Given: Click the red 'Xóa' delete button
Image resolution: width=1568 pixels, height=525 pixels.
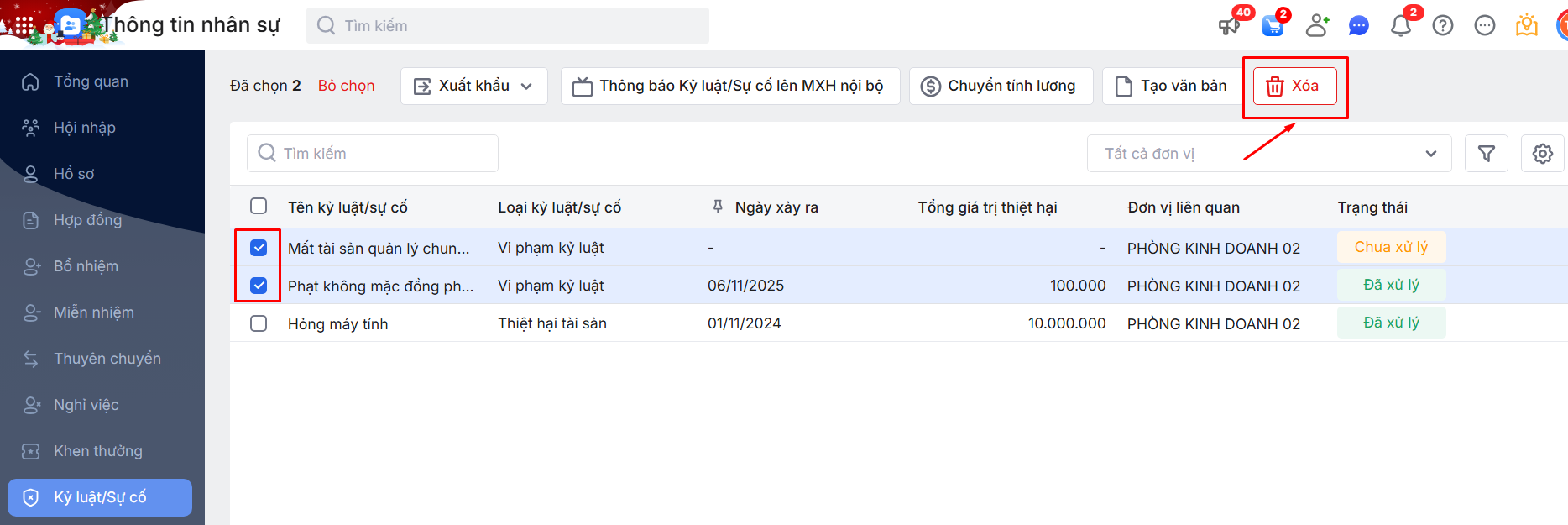Looking at the screenshot, I should click(1294, 86).
